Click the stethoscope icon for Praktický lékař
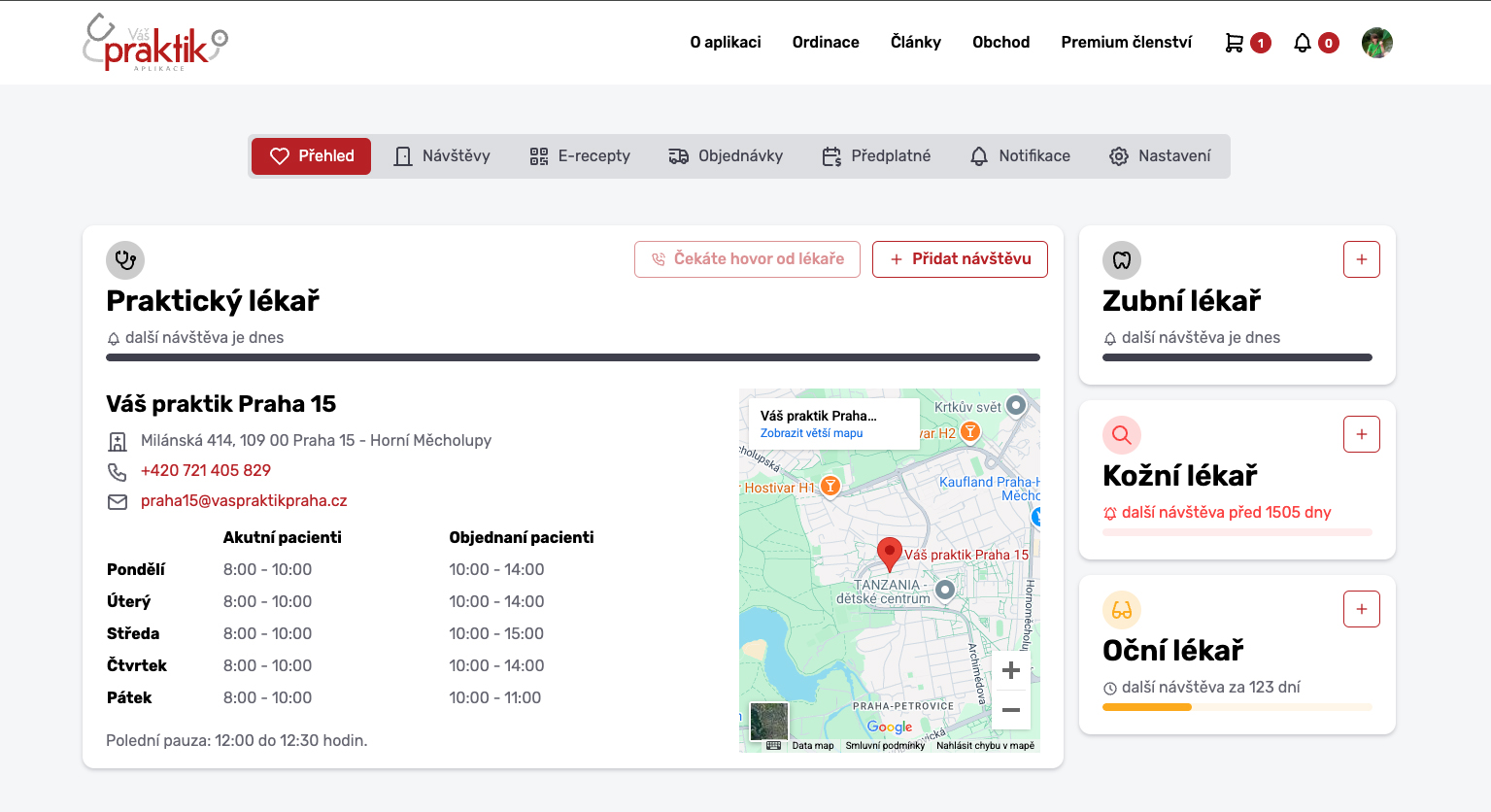The width and height of the screenshot is (1491, 812). coord(125,260)
